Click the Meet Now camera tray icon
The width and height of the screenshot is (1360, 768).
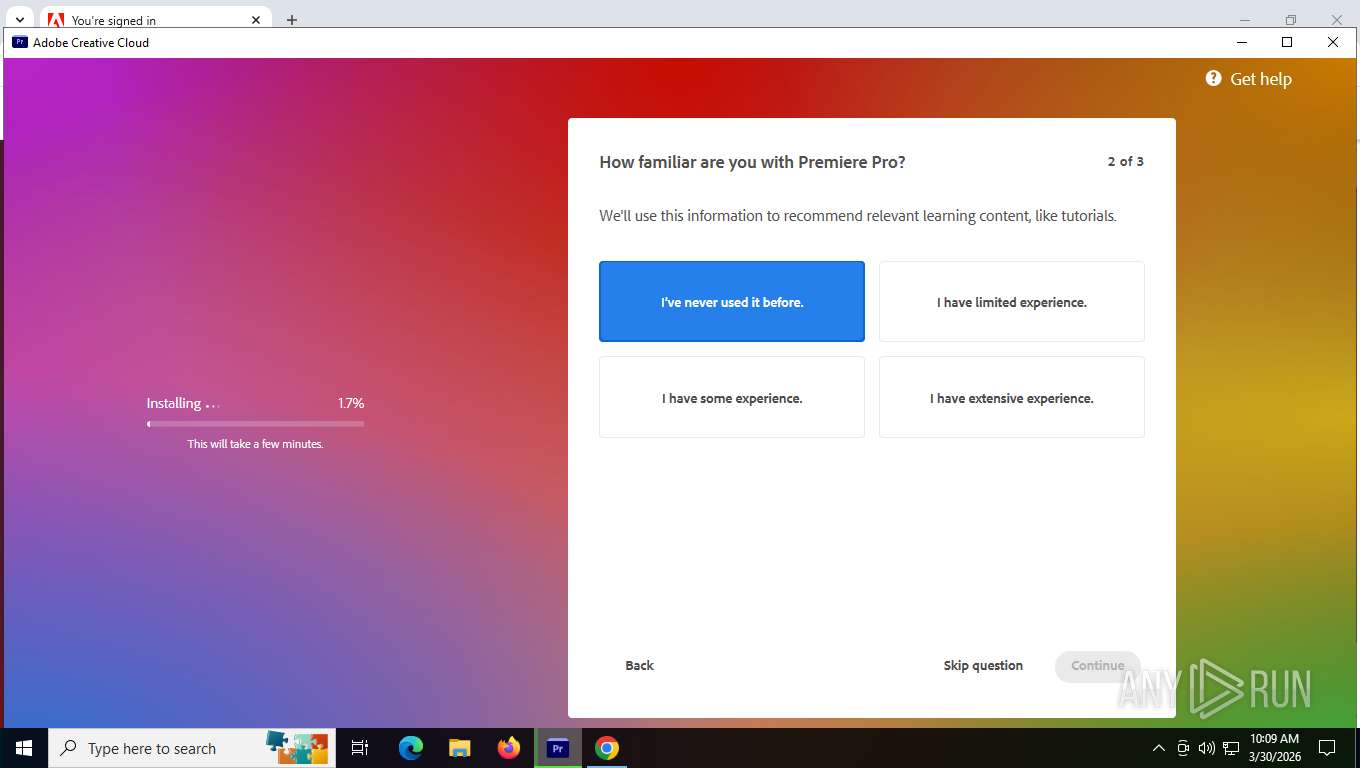click(1183, 748)
